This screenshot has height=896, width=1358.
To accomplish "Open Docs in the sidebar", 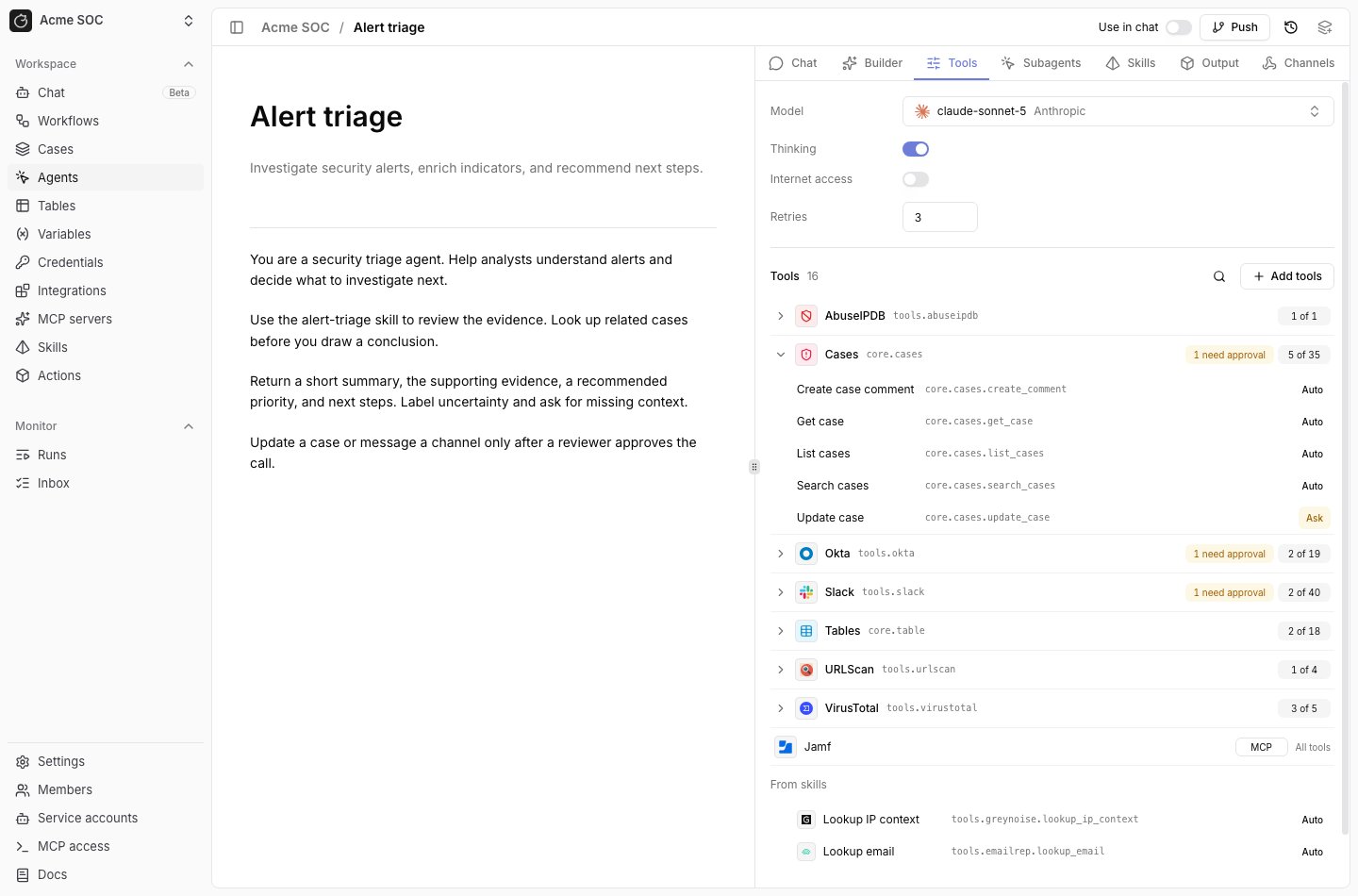I will [x=106, y=874].
